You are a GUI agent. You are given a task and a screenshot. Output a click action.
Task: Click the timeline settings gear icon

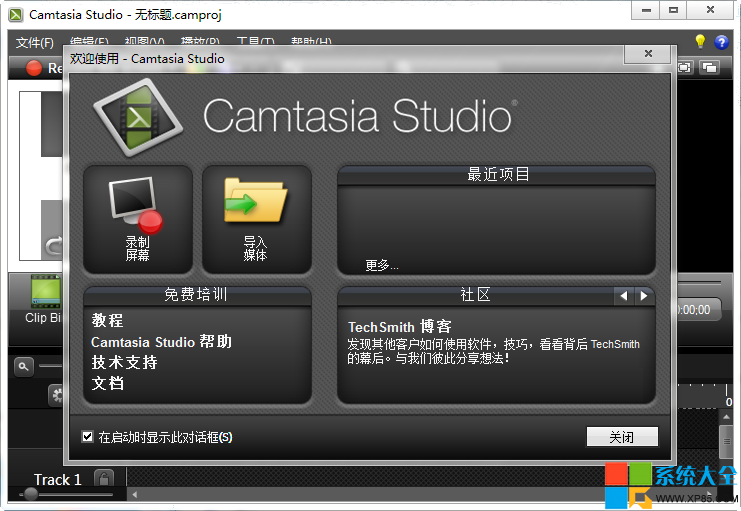click(x=56, y=395)
